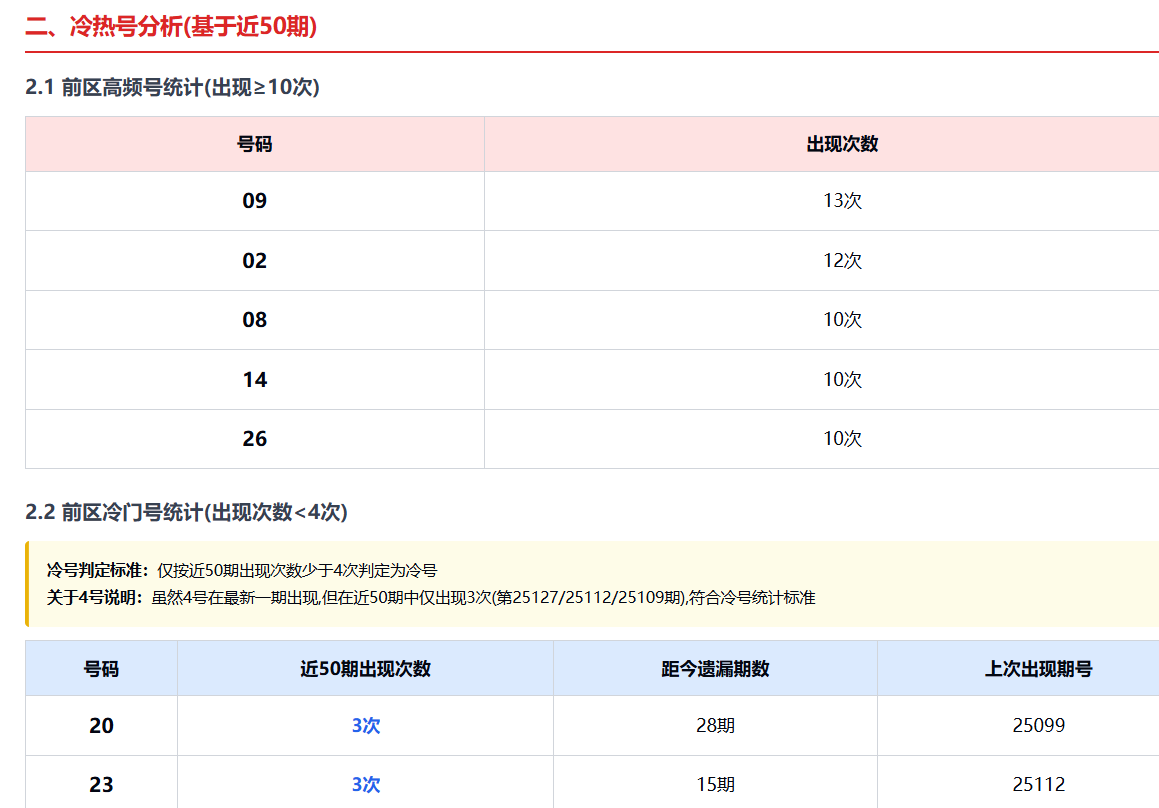
Task: Click the 10次 count in the row for 26
Action: tap(842, 439)
